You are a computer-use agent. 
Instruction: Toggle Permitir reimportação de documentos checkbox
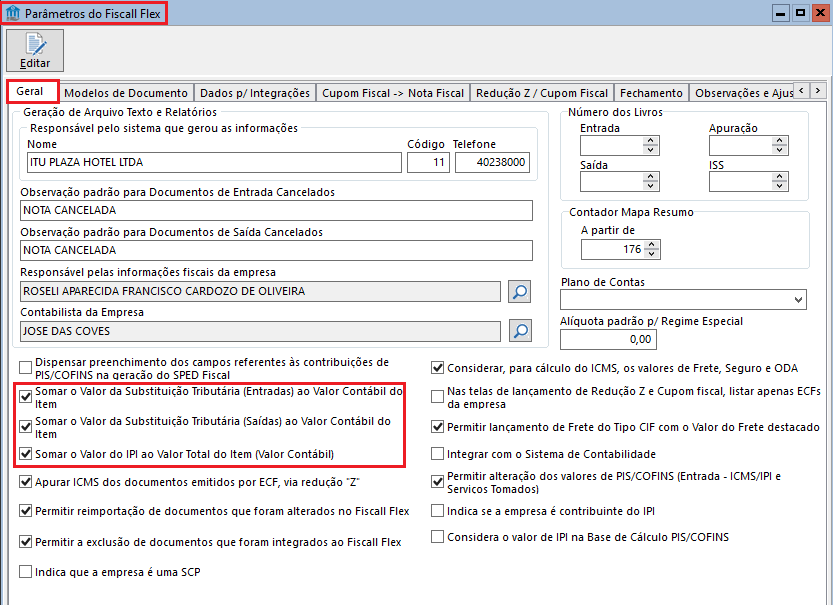[x=26, y=511]
